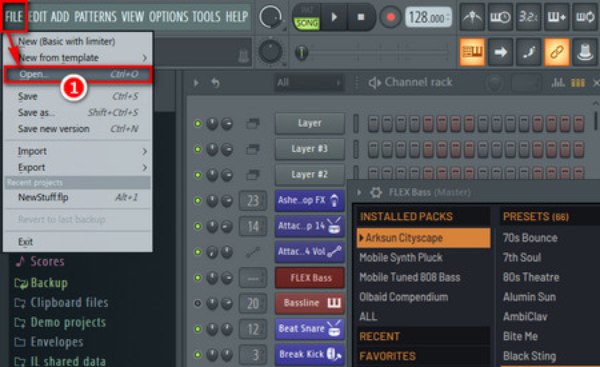Click the Channel rack speaker icon

(374, 83)
